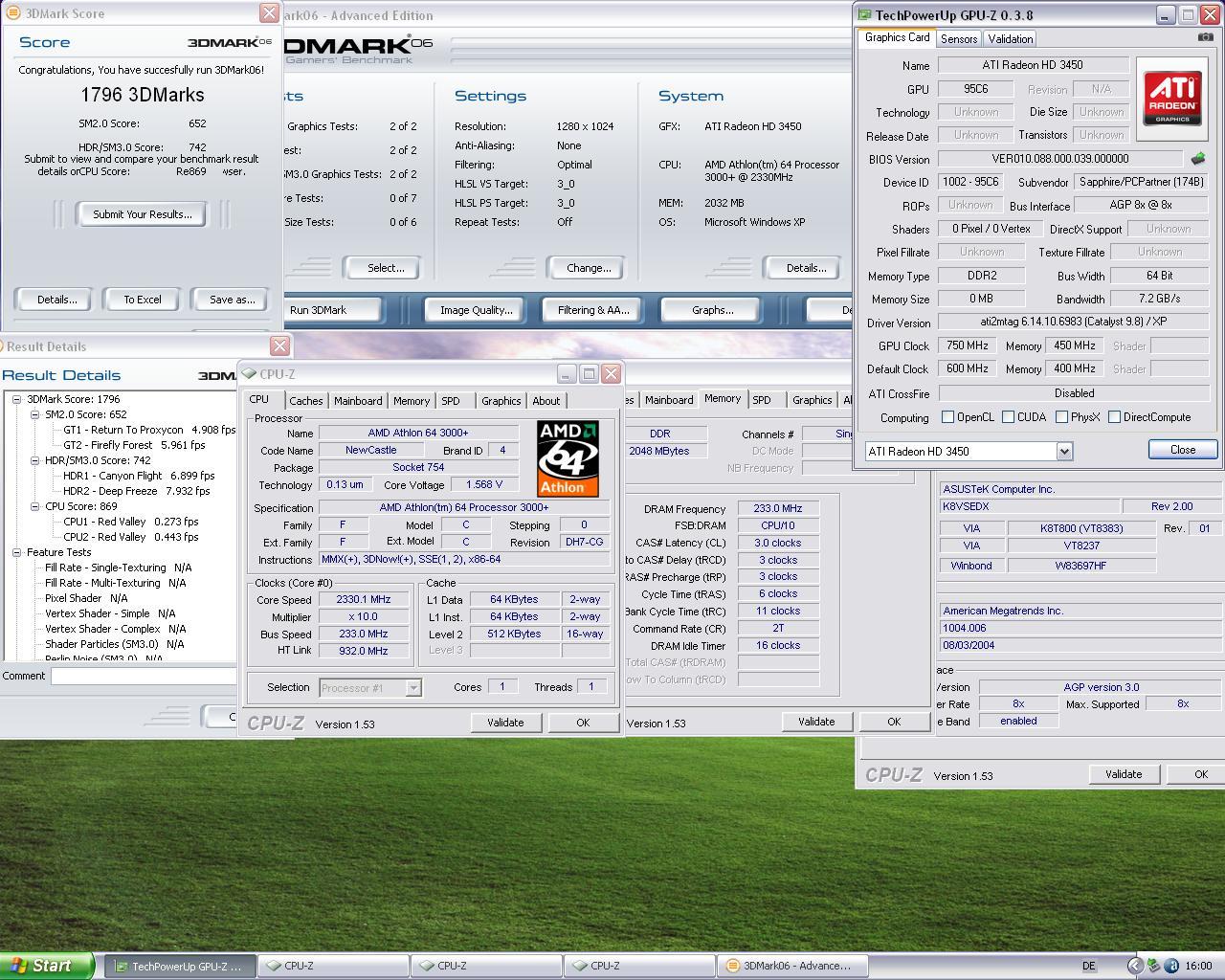
Task: Enable the DirectCompute checkbox in GPU-Z
Action: click(1114, 417)
